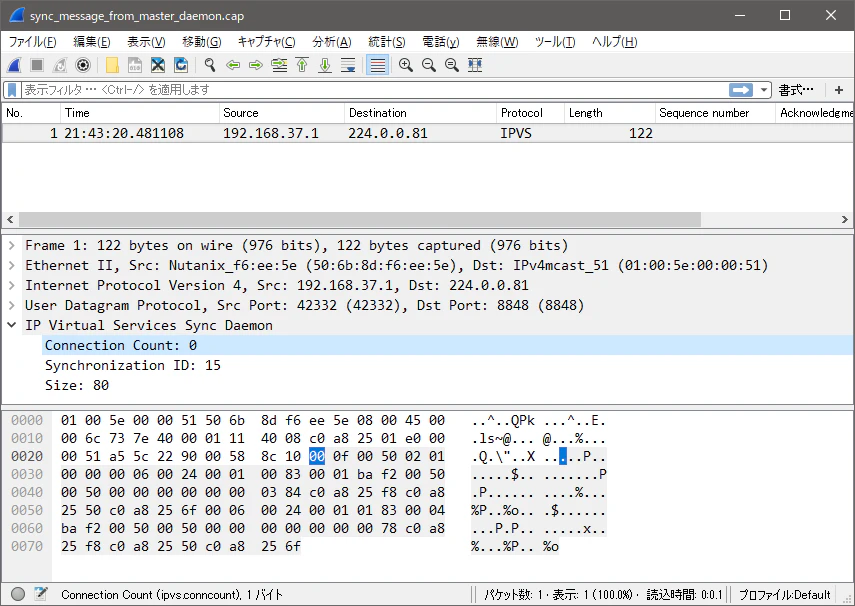Open the 無線(W) menu
This screenshot has height=606, width=855.
click(497, 42)
